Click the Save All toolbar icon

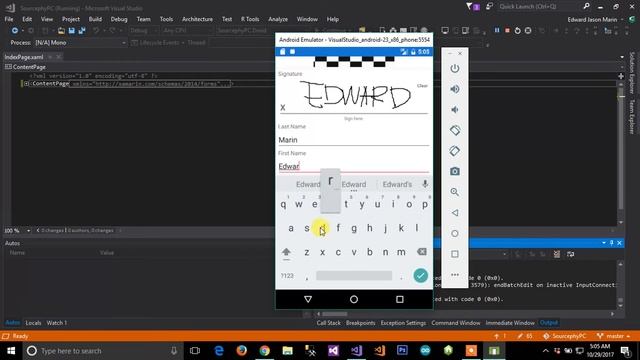coord(82,31)
